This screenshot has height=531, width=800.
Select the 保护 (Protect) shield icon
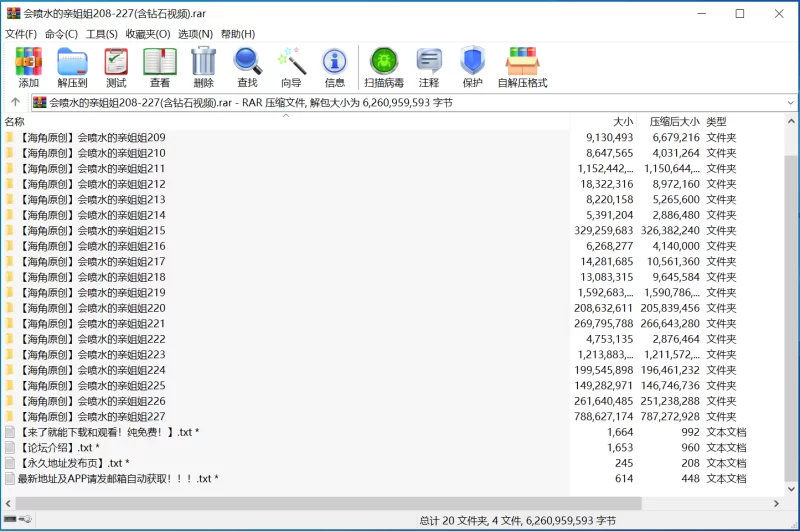pos(472,67)
